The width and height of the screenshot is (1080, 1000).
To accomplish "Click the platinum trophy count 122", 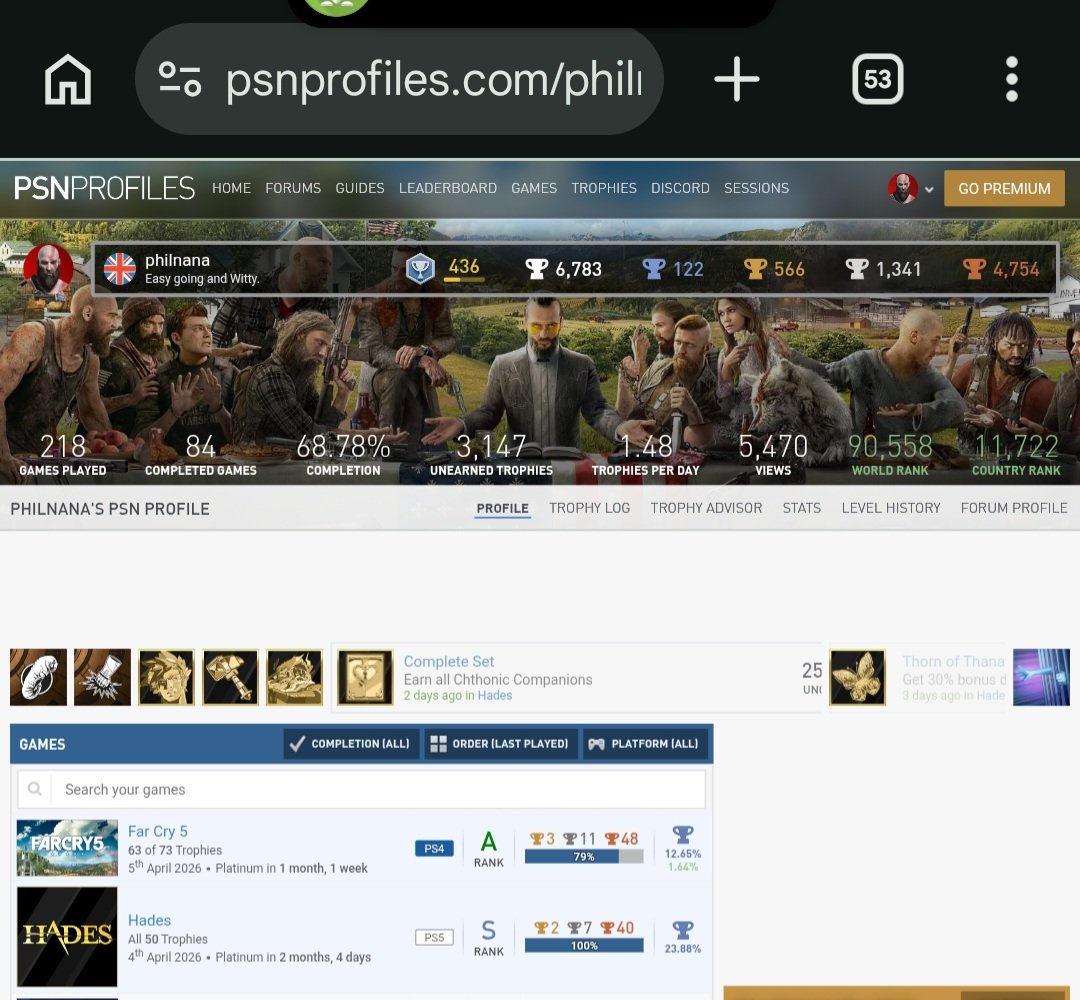I will pyautogui.click(x=673, y=269).
